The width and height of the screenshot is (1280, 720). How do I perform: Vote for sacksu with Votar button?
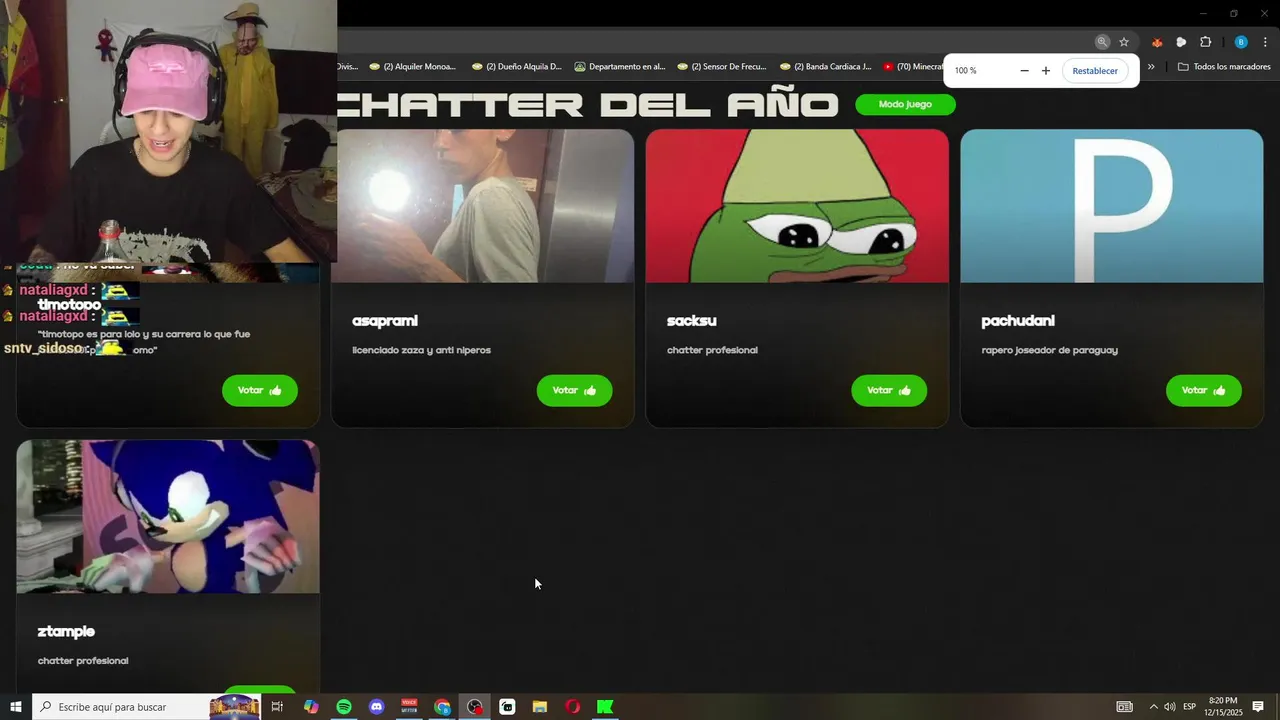click(x=889, y=390)
